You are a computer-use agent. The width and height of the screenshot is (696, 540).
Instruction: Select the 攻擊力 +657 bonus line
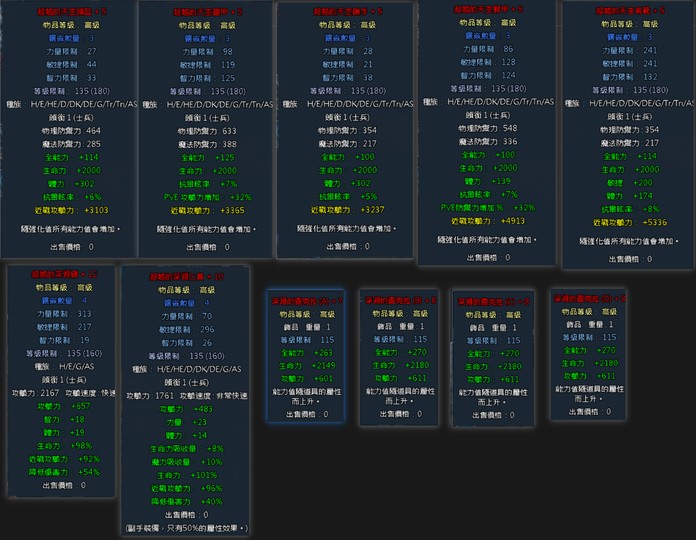point(64,406)
